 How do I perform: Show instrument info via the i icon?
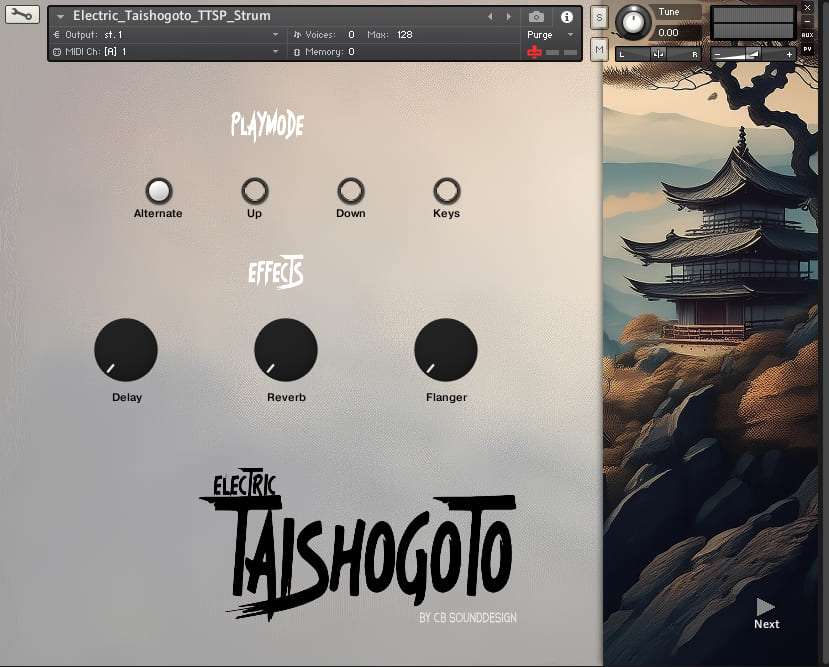[x=567, y=17]
